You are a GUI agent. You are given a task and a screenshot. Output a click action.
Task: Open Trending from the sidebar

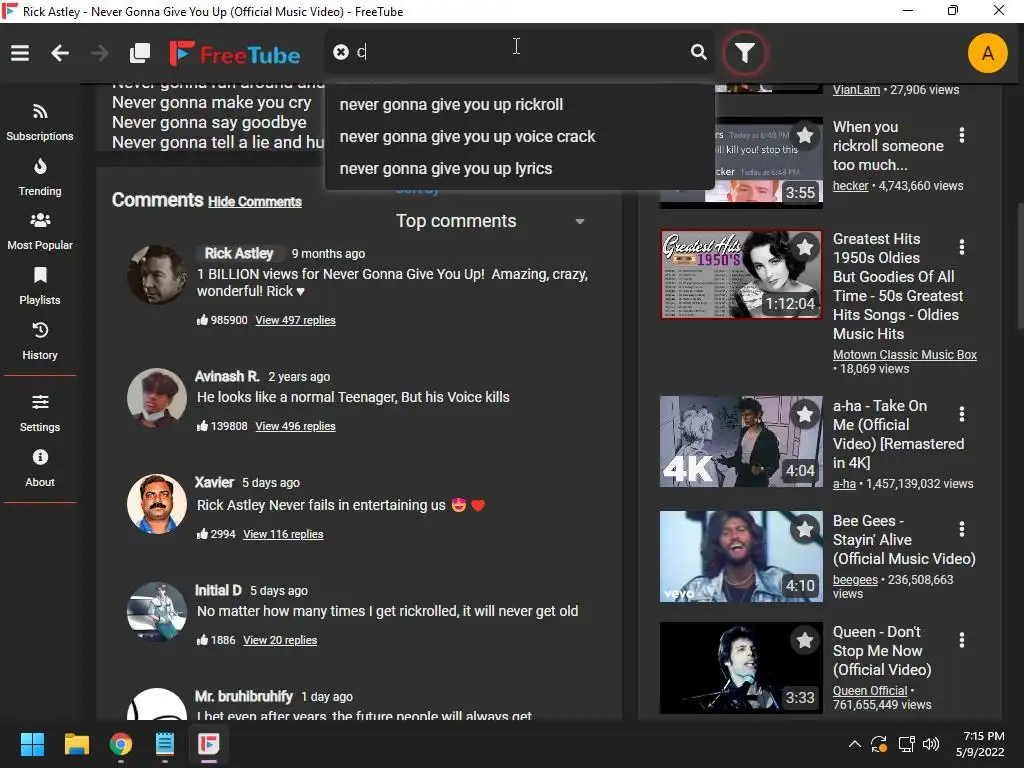pyautogui.click(x=40, y=177)
